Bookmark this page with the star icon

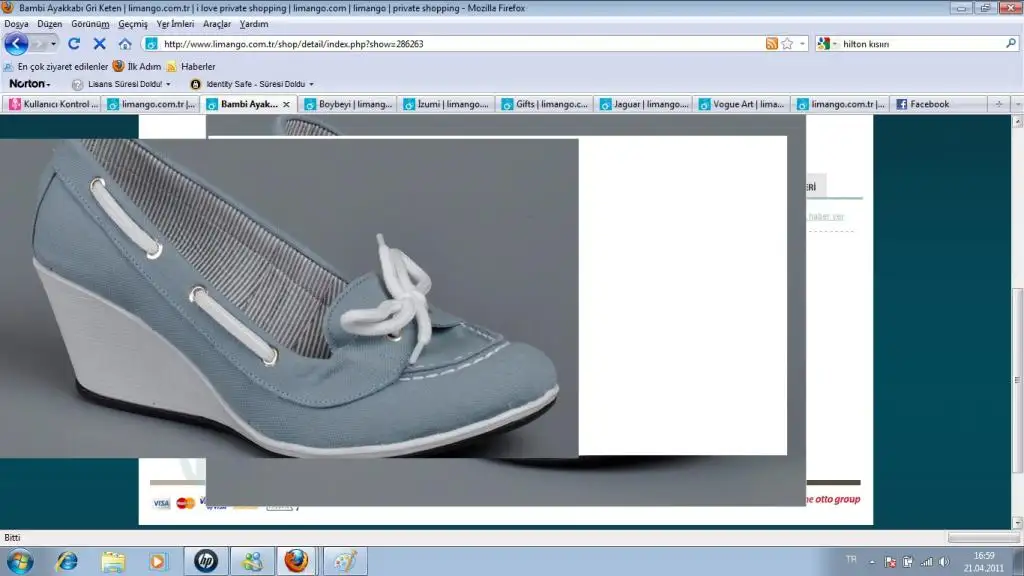(x=787, y=44)
